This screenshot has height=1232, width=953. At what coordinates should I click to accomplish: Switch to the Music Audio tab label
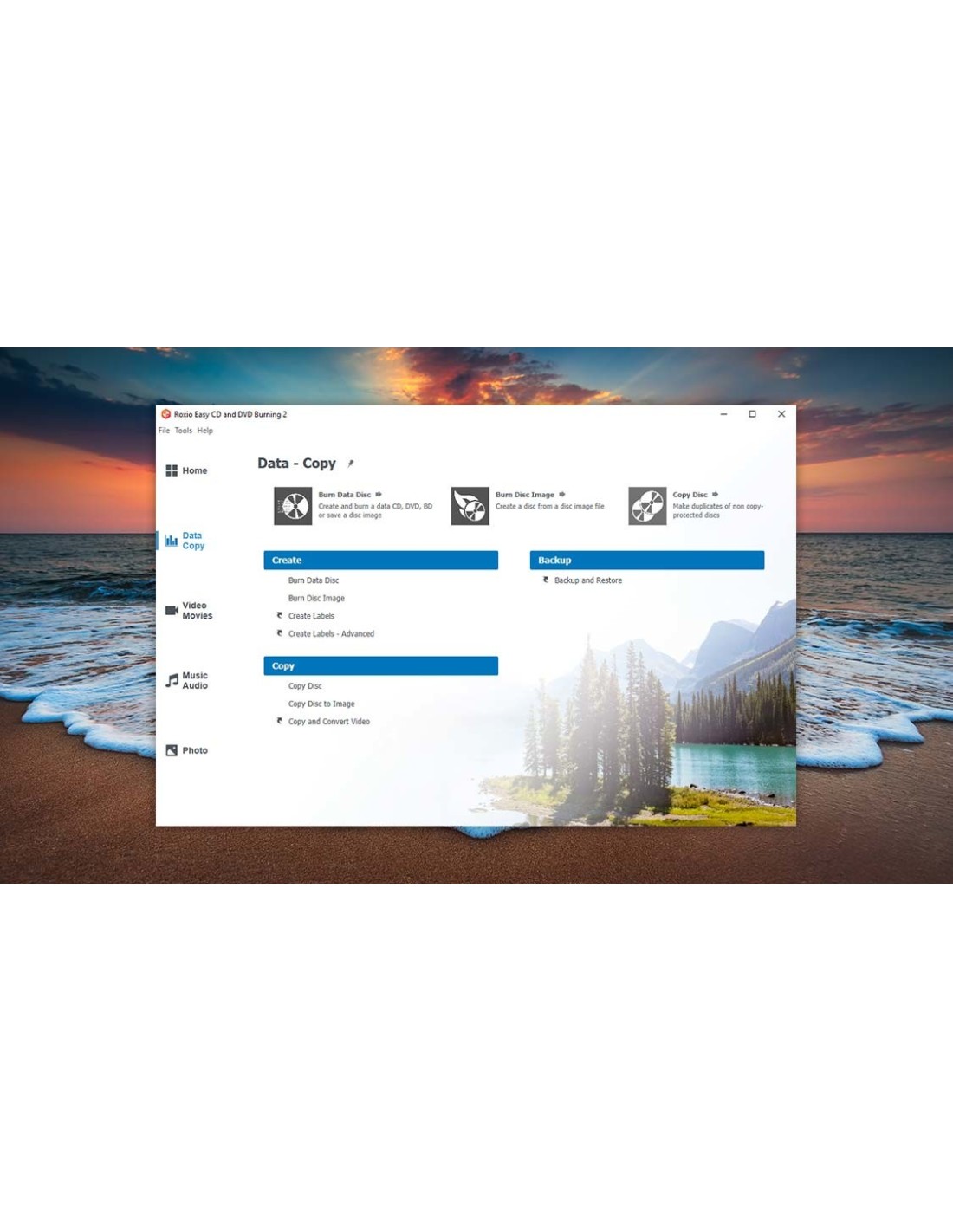coord(195,680)
